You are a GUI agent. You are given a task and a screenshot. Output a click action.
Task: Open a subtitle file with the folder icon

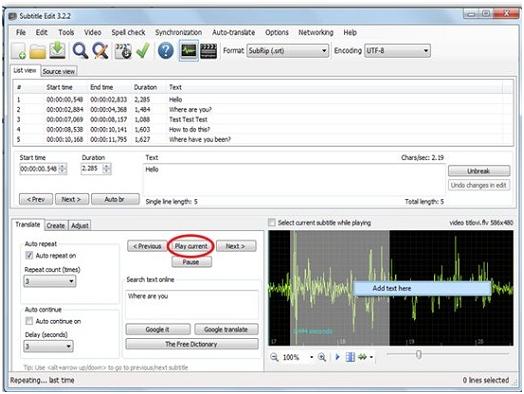37,51
